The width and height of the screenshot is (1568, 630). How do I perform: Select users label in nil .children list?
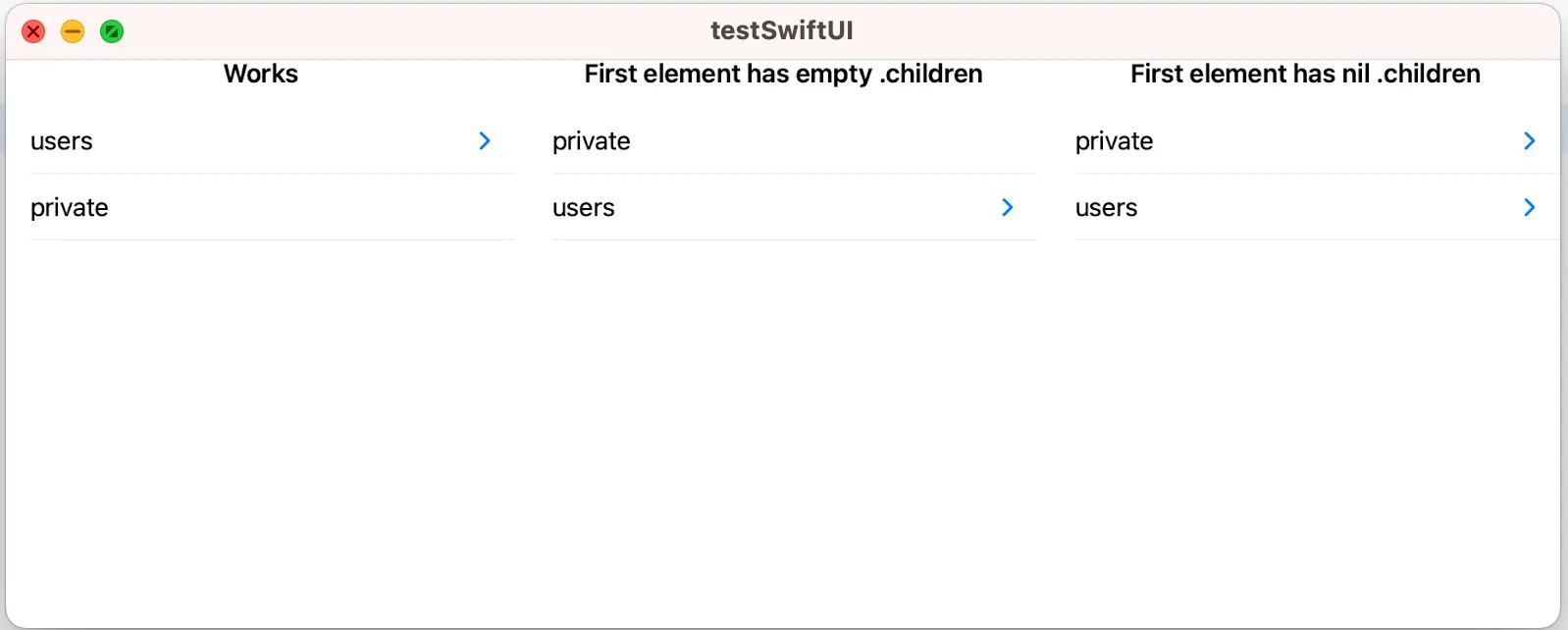[x=1107, y=208]
